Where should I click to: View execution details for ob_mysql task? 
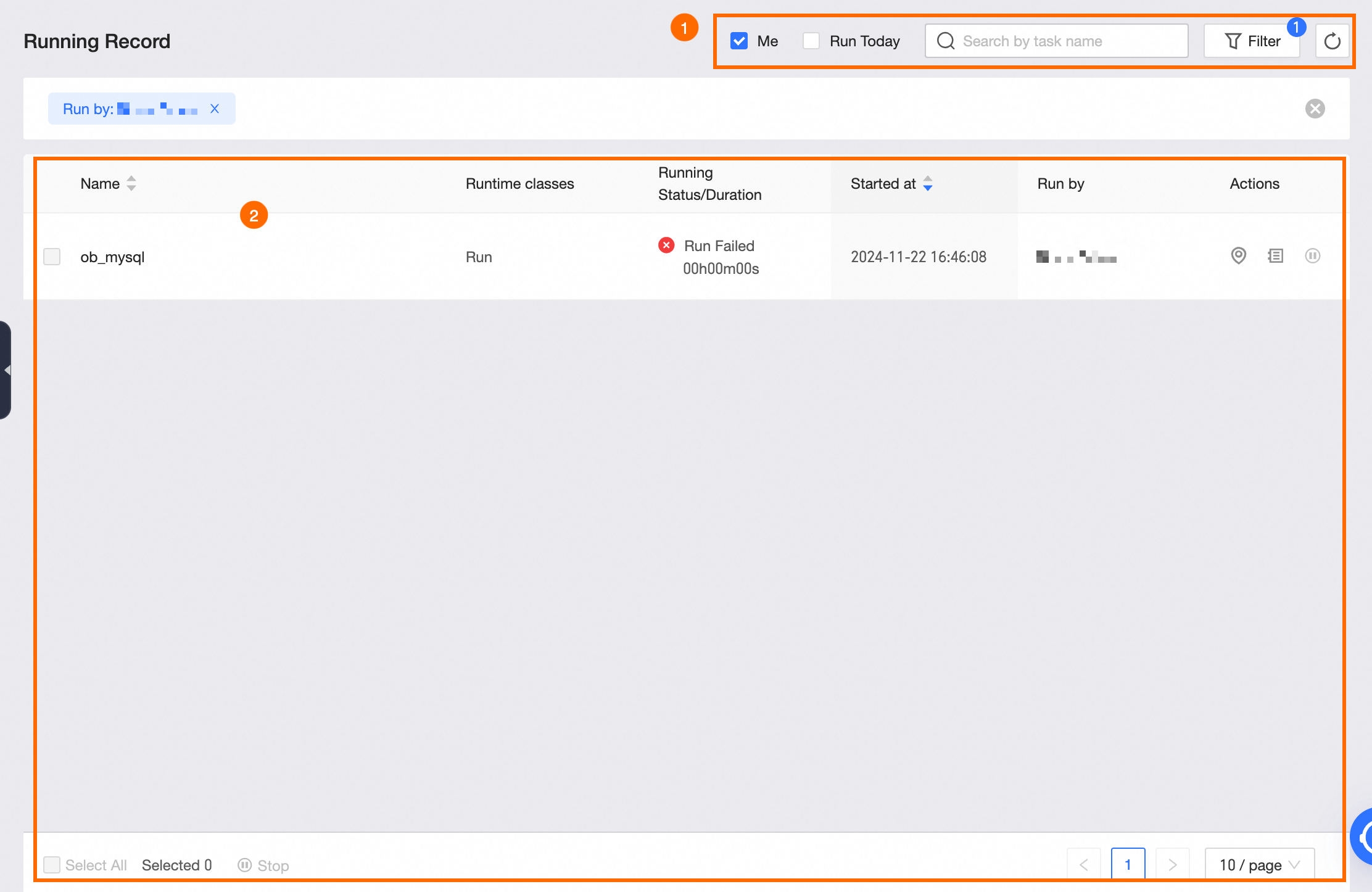tap(1238, 257)
